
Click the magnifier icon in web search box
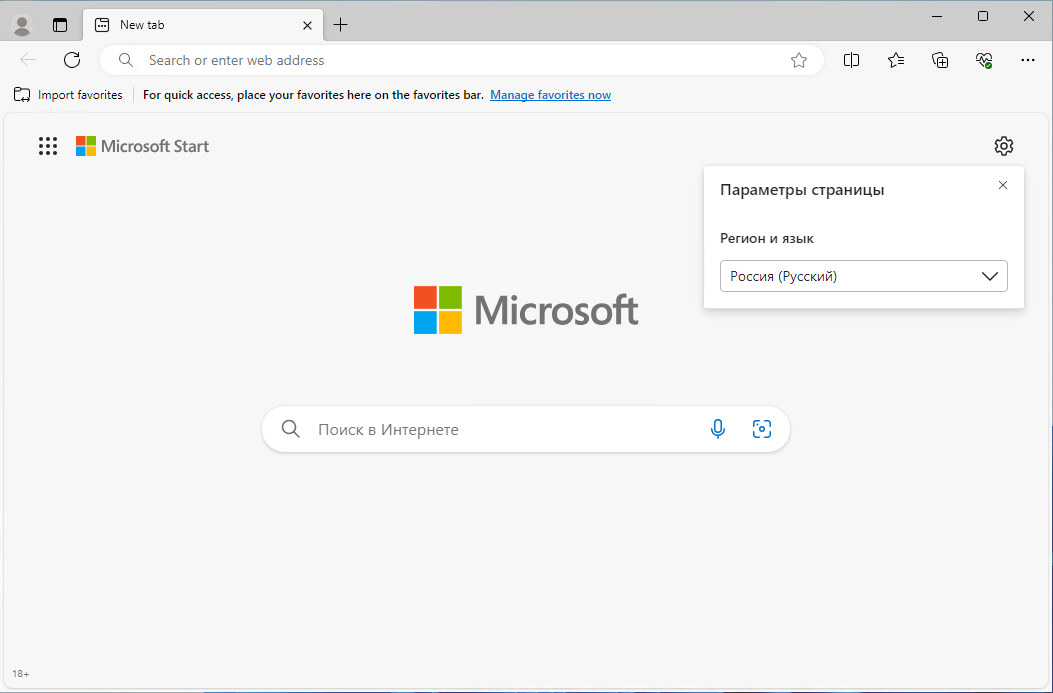point(291,429)
